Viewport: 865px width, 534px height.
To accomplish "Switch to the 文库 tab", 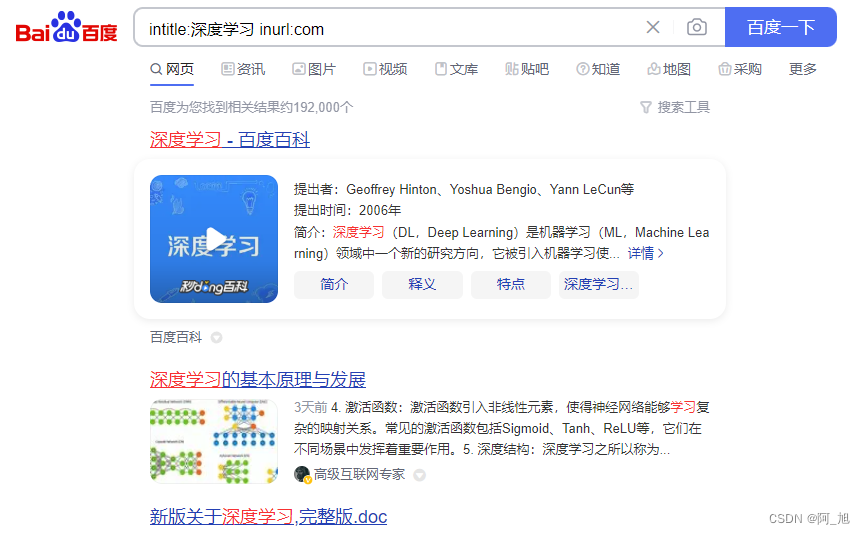I will tap(456, 69).
